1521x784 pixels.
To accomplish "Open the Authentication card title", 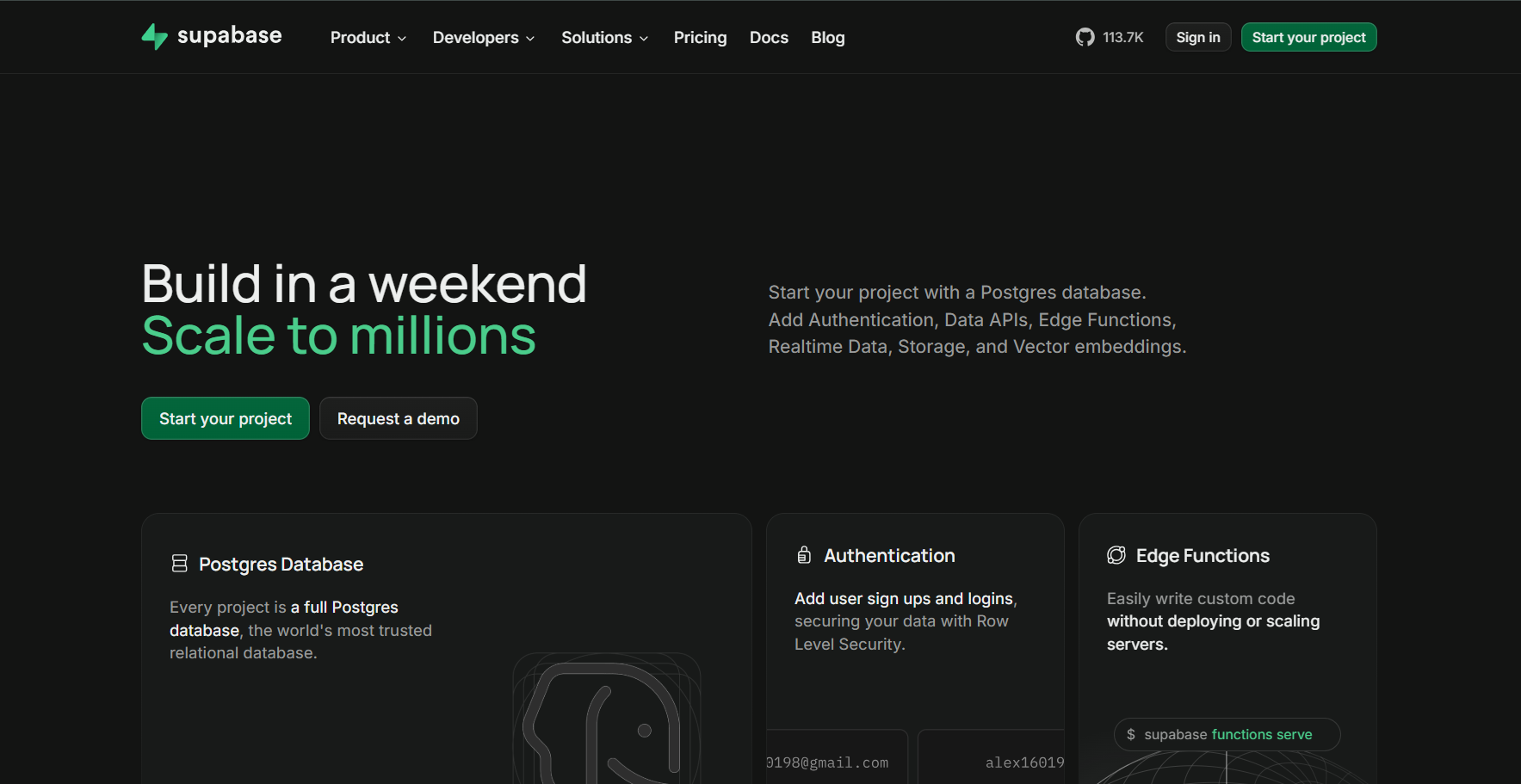I will click(x=889, y=556).
